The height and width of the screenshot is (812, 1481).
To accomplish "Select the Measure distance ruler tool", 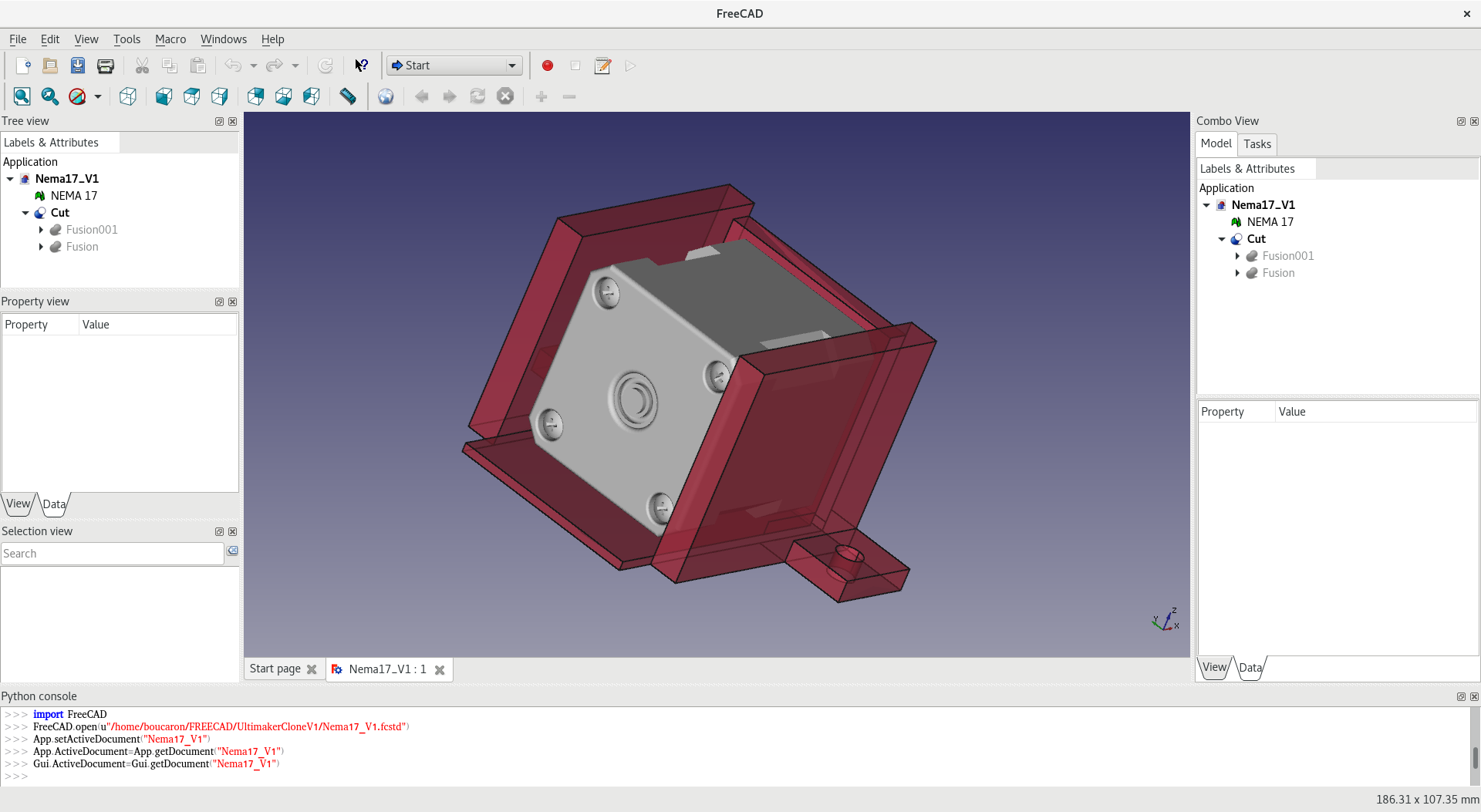I will click(348, 97).
